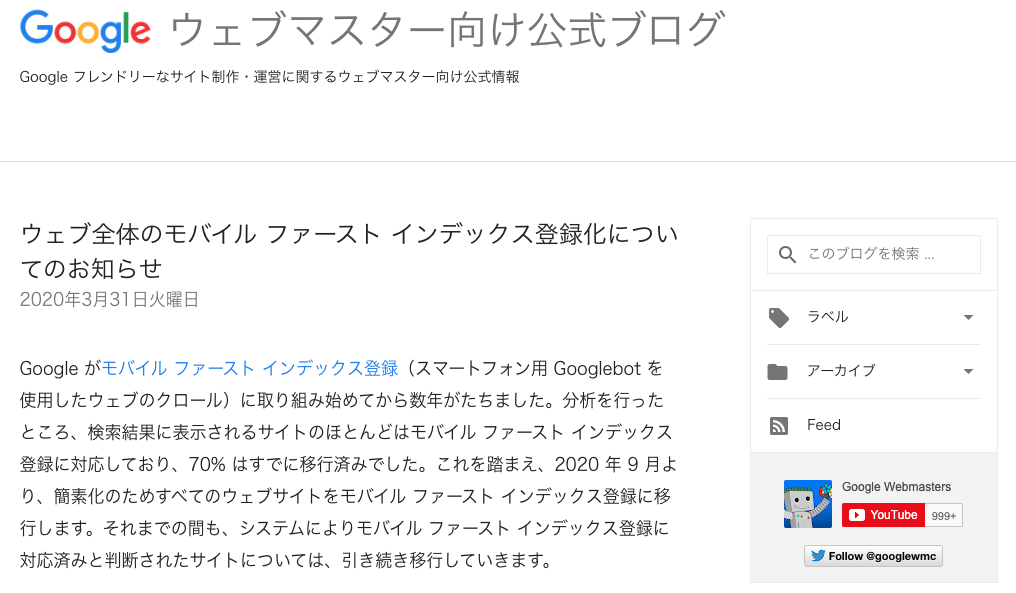Click the 999+ subscriber count badge
This screenshot has height=593, width=1016.
click(x=943, y=515)
